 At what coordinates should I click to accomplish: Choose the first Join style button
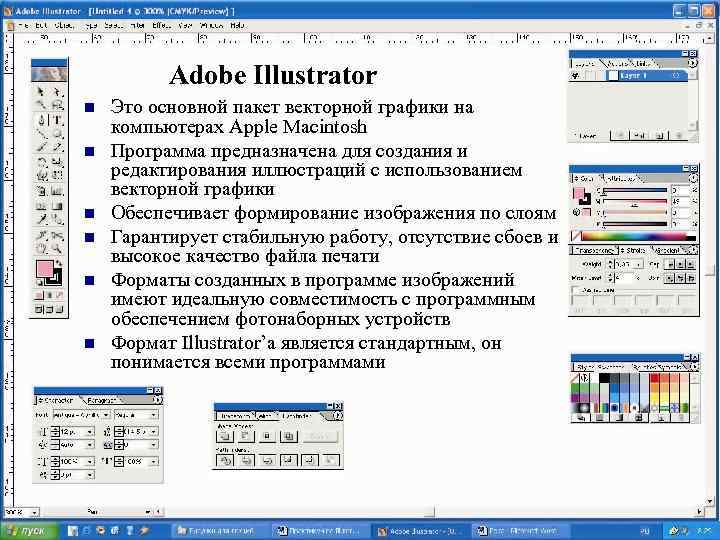click(670, 278)
